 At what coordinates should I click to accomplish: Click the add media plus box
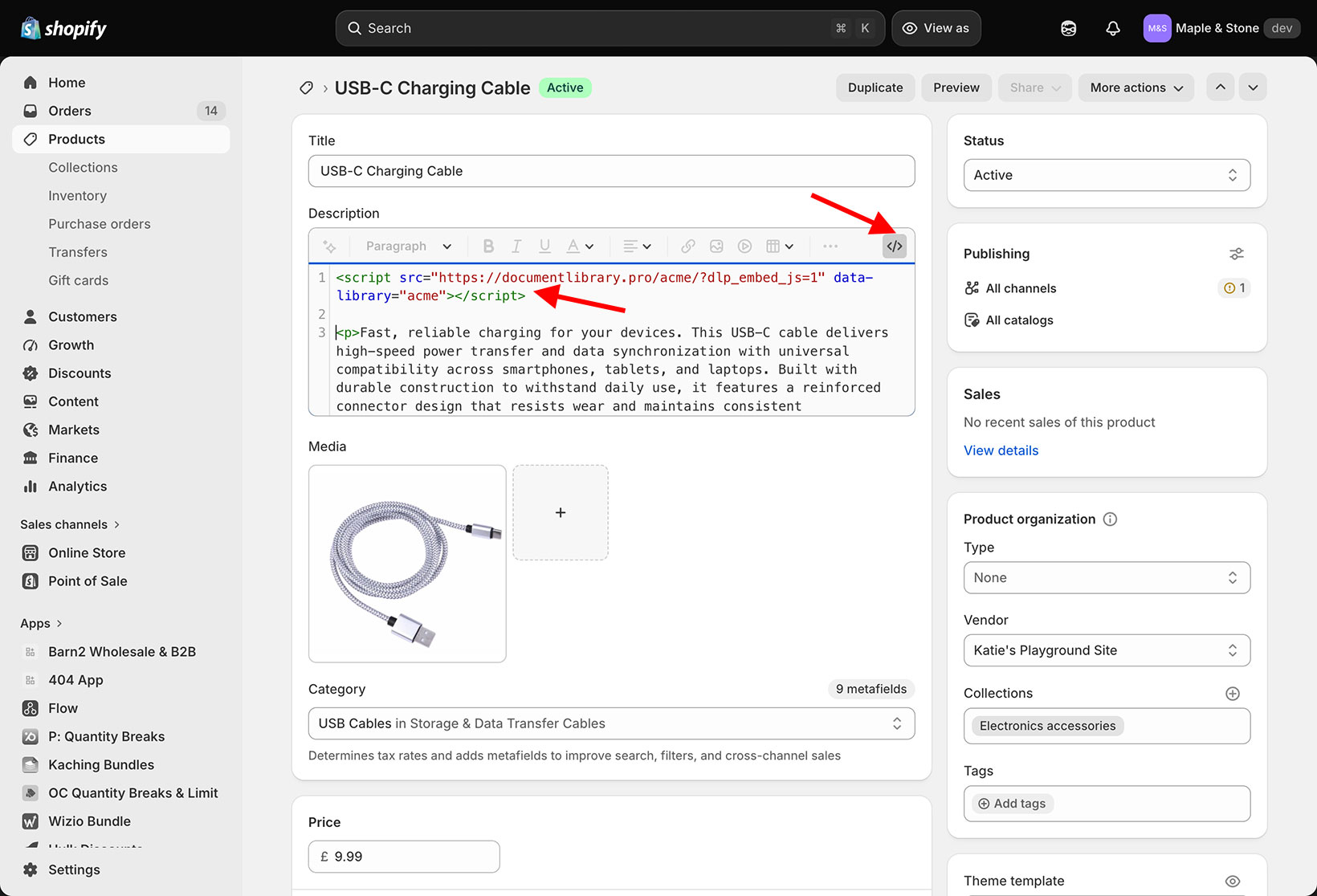pyautogui.click(x=561, y=512)
